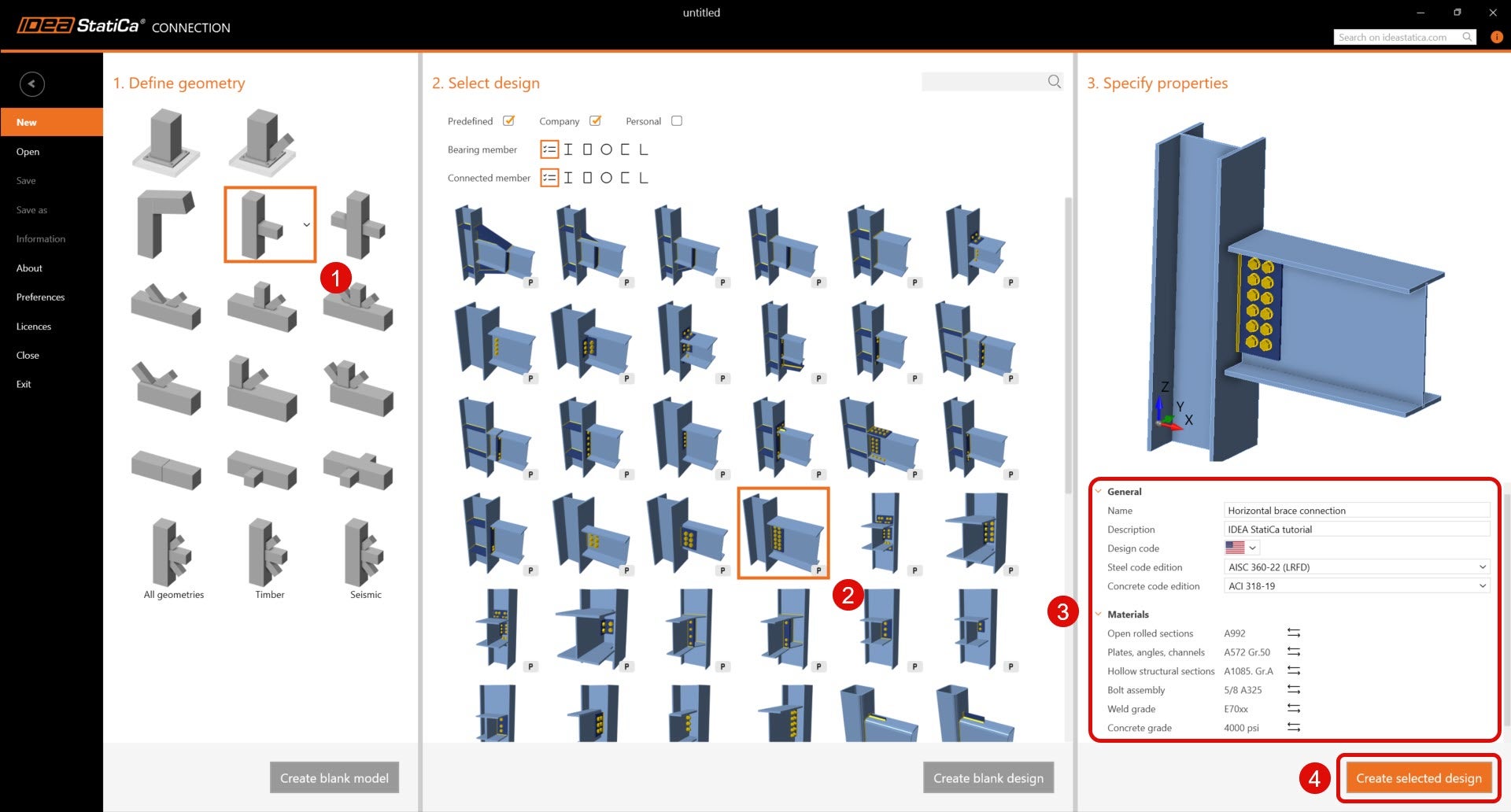The height and width of the screenshot is (812, 1511).
Task: Click the design search magnifier icon
Action: (1055, 82)
